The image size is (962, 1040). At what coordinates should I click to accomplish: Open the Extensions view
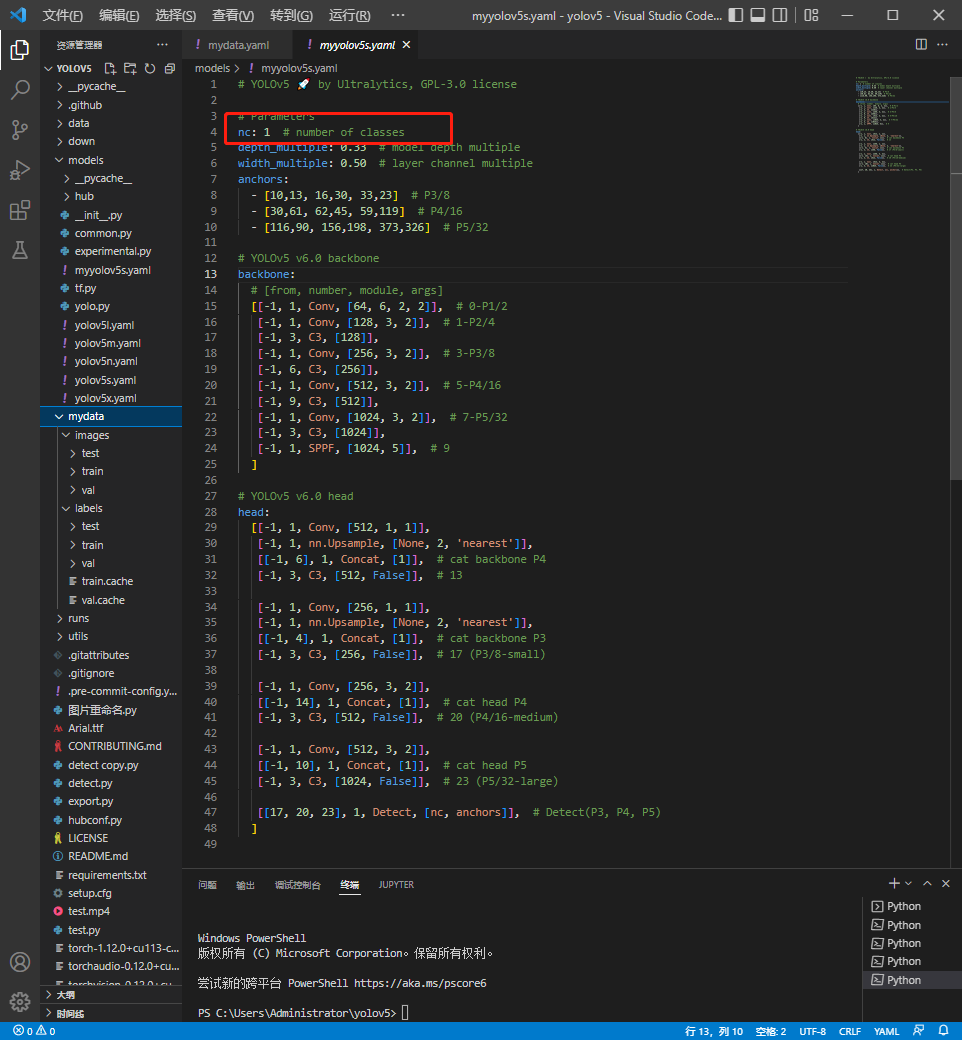20,210
